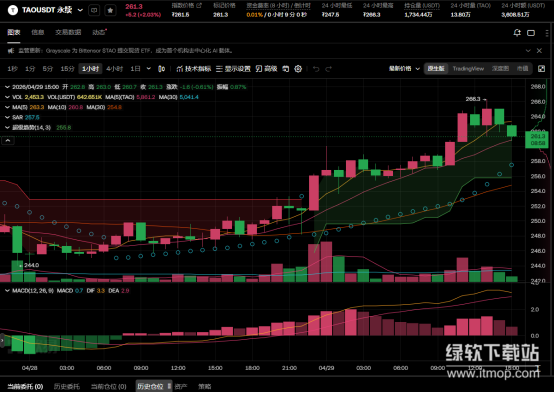Click the 04/29 date on time axis
The image size is (554, 393).
coord(326,368)
